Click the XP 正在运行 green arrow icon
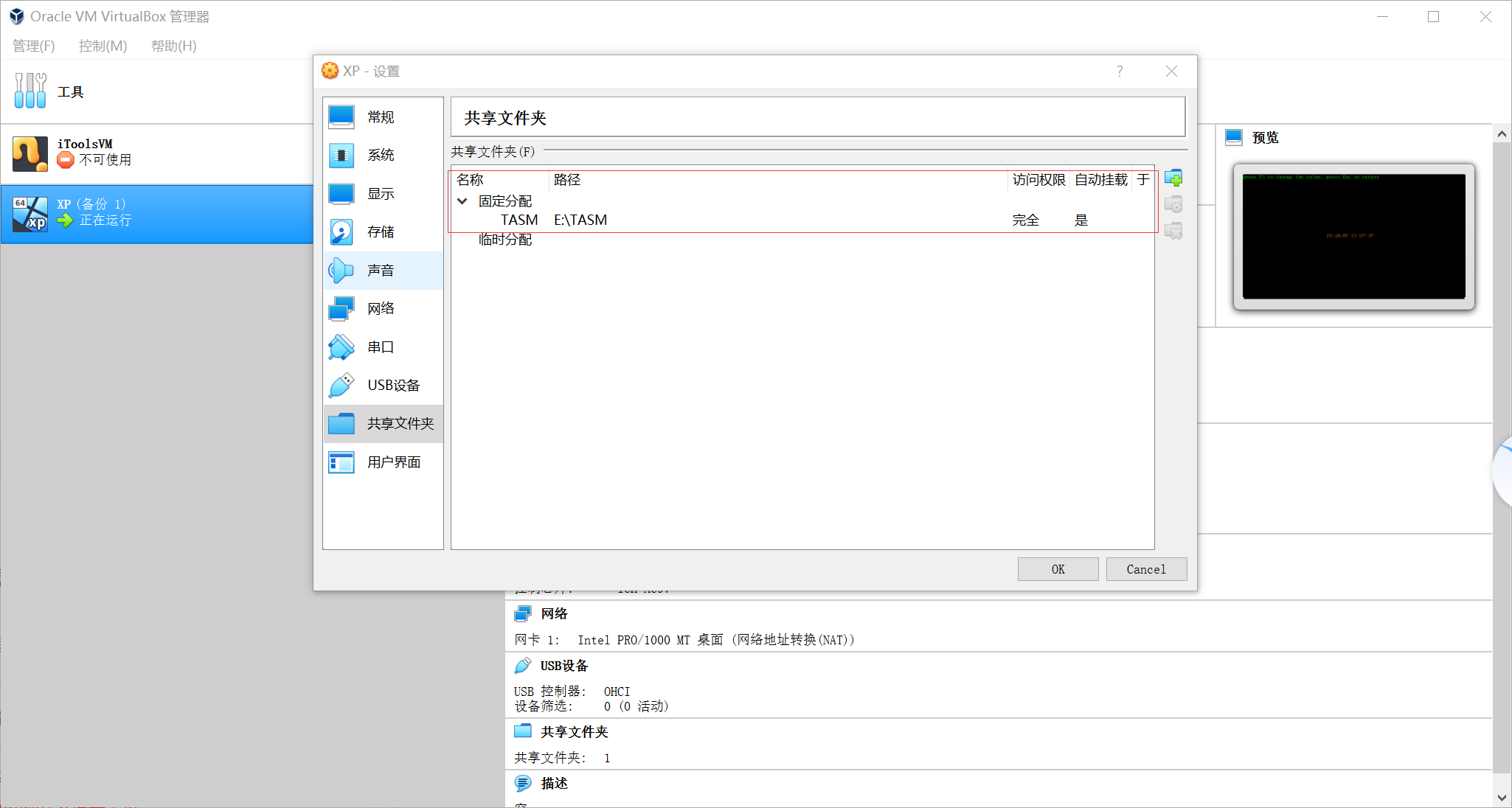 coord(66,220)
